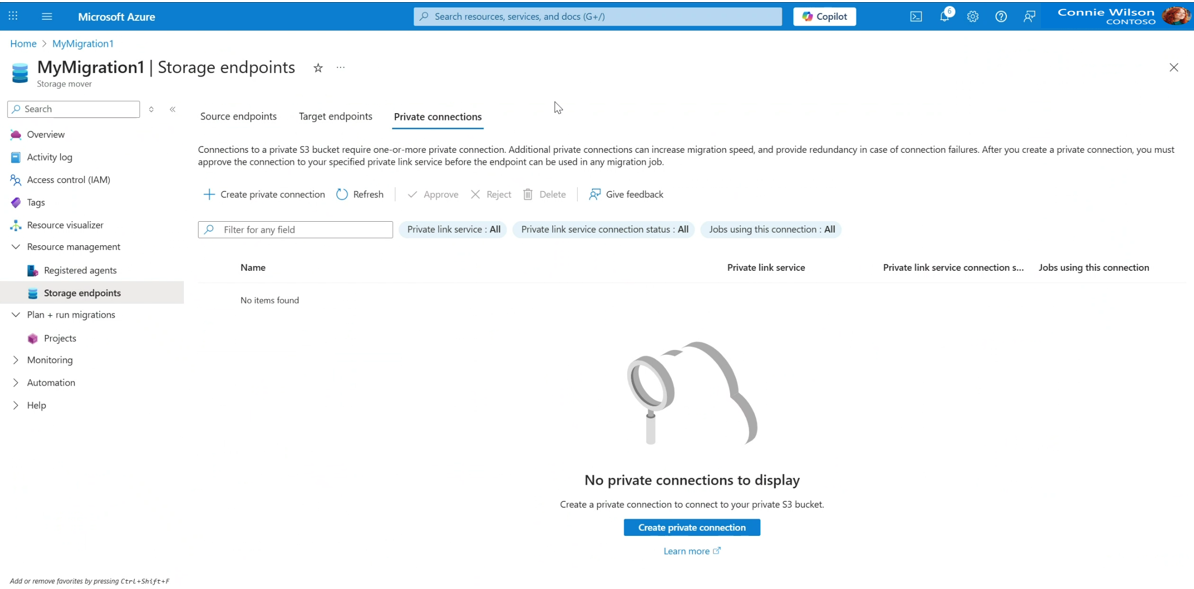
Task: Open Jobs using this connection filter
Action: tap(772, 229)
